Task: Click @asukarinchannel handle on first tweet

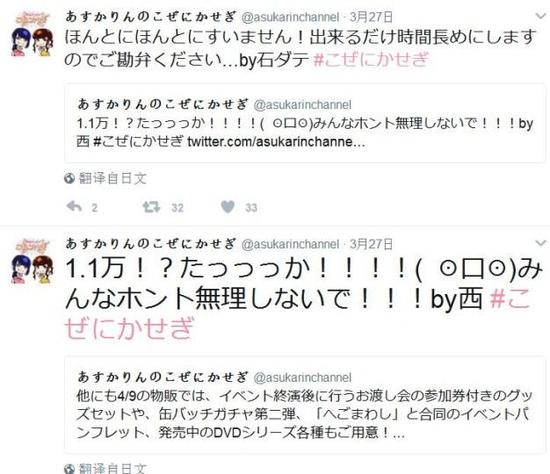Action: (x=290, y=17)
